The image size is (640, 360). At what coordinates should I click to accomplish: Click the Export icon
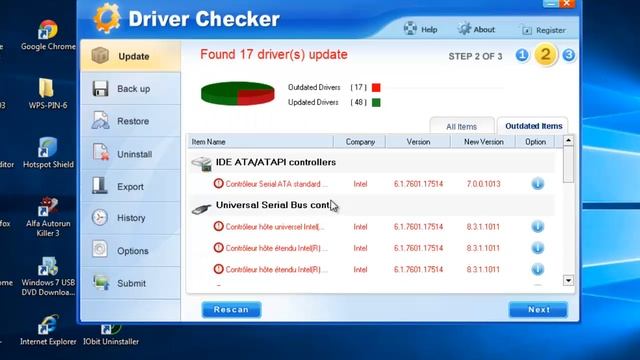[99, 185]
